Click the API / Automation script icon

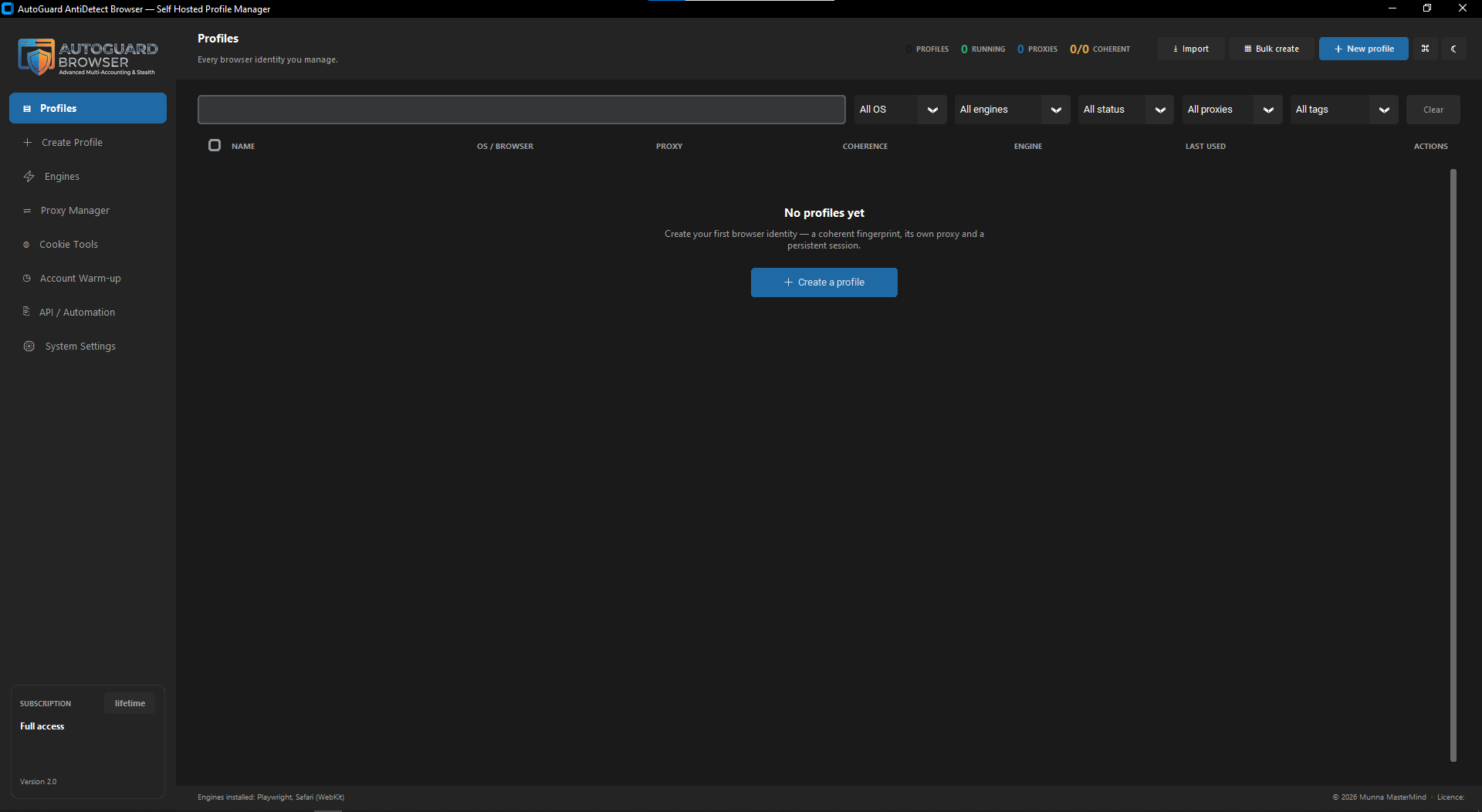(26, 312)
